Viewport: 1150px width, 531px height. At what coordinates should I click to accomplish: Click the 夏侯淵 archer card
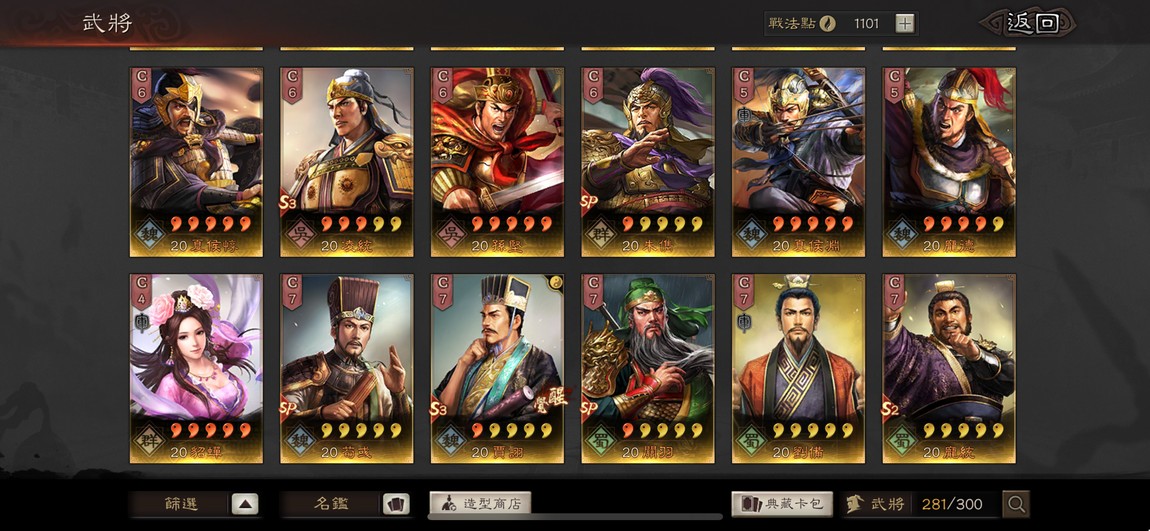click(x=799, y=162)
